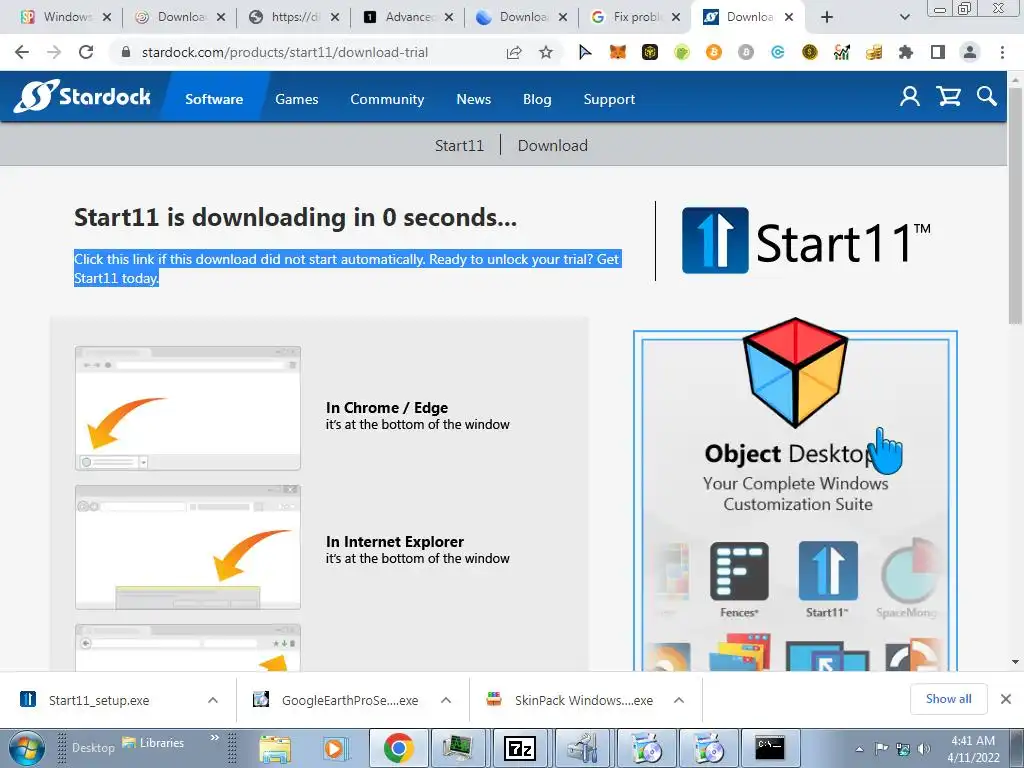Viewport: 1024px width, 768px height.
Task: Open the tab search dropdown arrow
Action: tap(904, 17)
